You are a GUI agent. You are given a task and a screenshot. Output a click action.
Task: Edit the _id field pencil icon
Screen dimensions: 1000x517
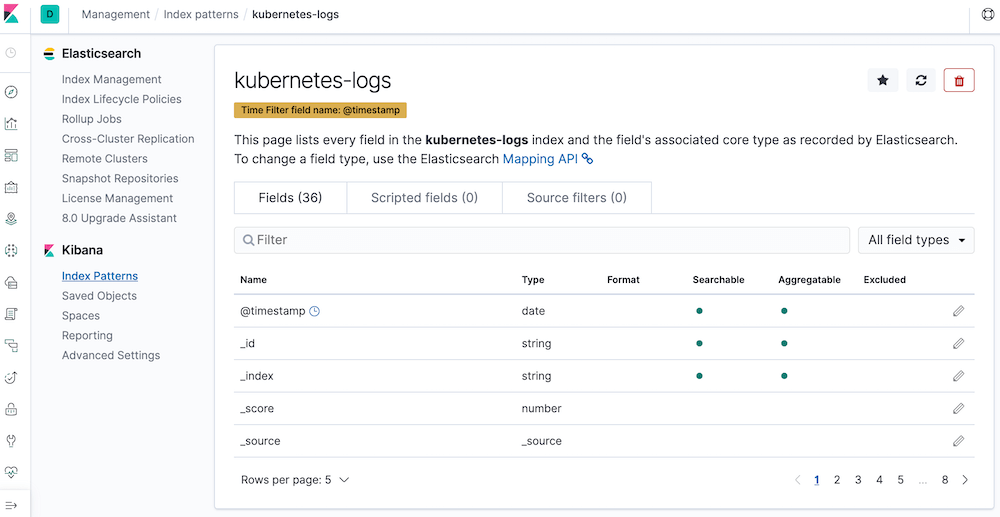(x=958, y=344)
